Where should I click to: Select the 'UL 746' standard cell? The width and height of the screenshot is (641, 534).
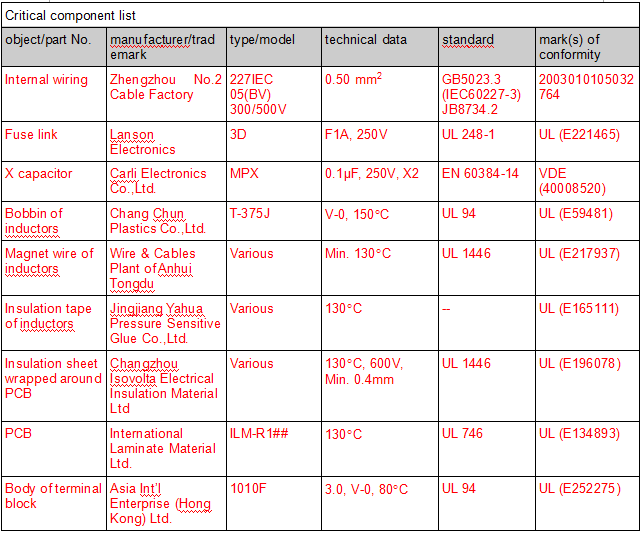[487, 449]
